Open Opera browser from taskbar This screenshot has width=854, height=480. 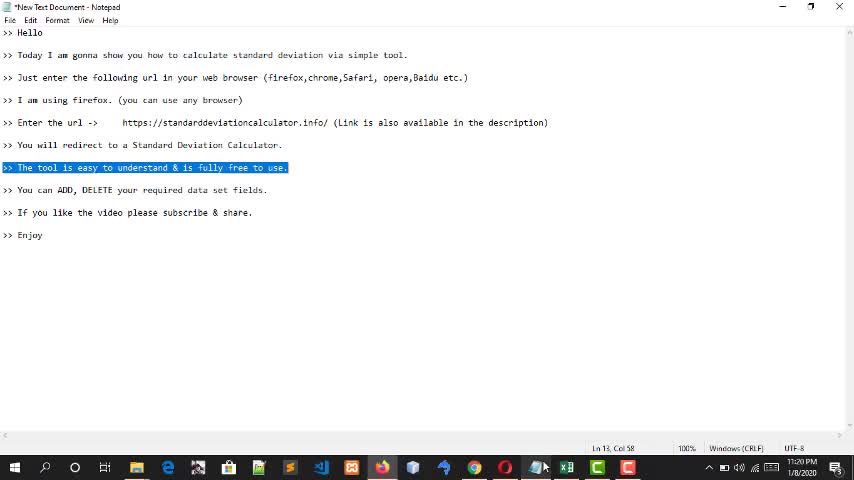click(505, 467)
